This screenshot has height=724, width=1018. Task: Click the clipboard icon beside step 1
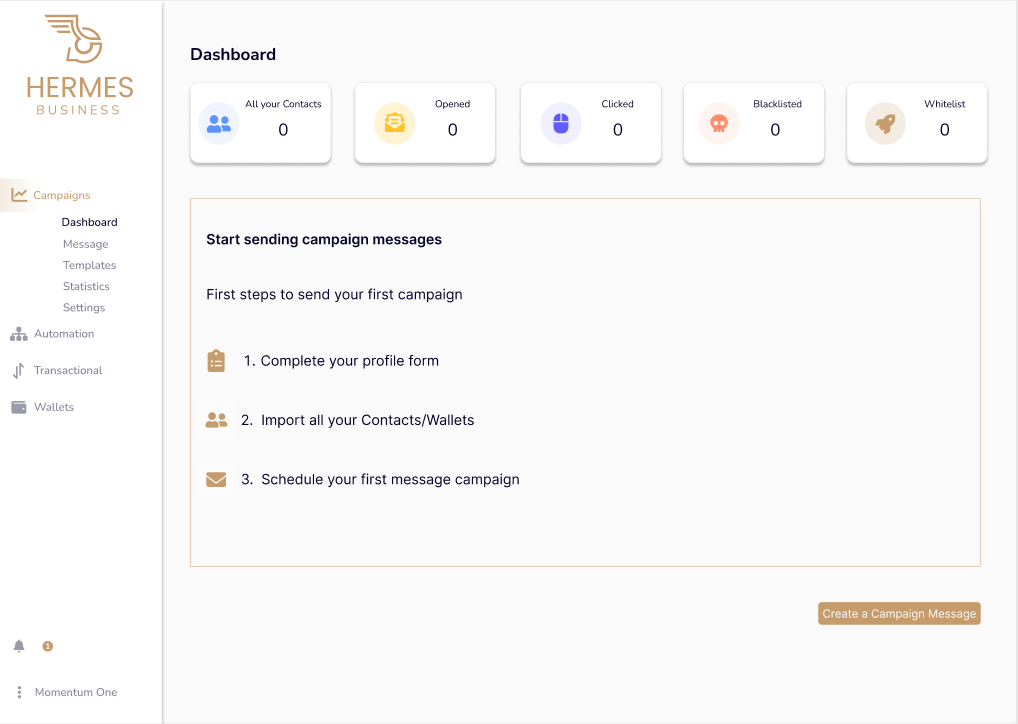click(216, 360)
